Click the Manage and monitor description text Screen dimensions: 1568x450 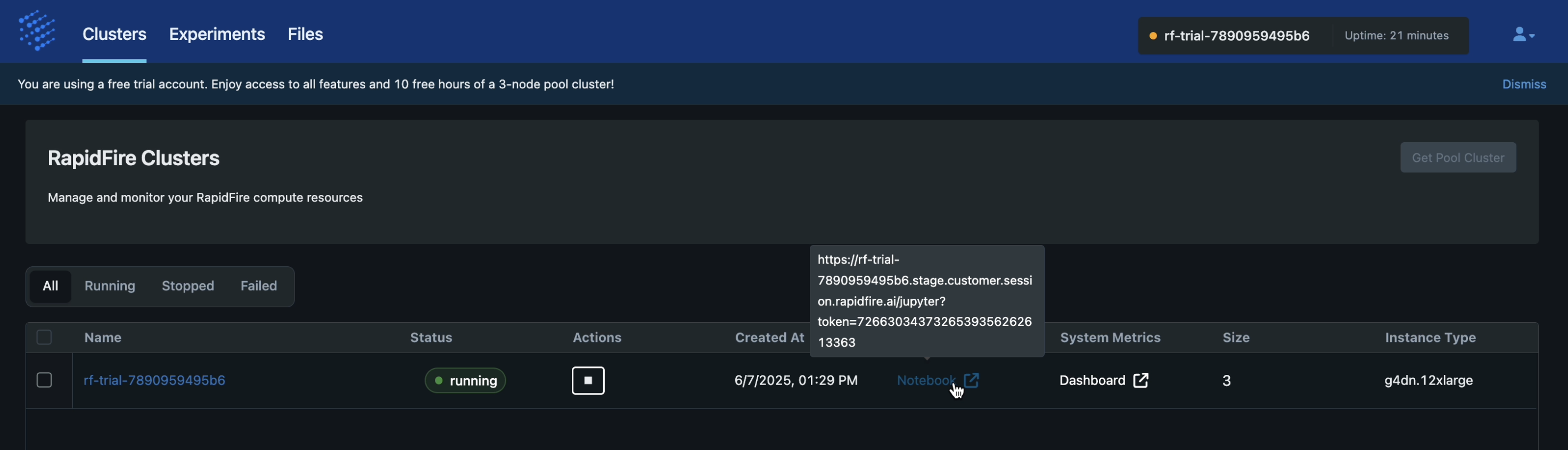(205, 197)
